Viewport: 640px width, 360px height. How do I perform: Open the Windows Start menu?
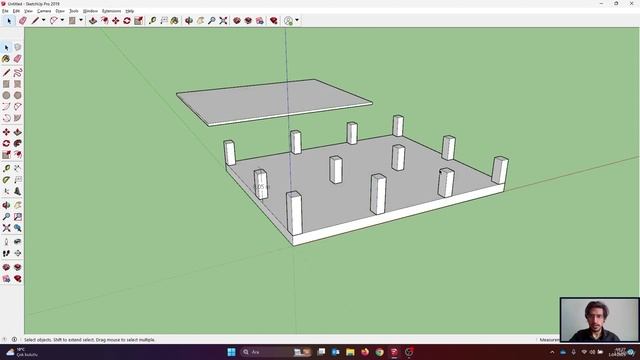point(231,352)
